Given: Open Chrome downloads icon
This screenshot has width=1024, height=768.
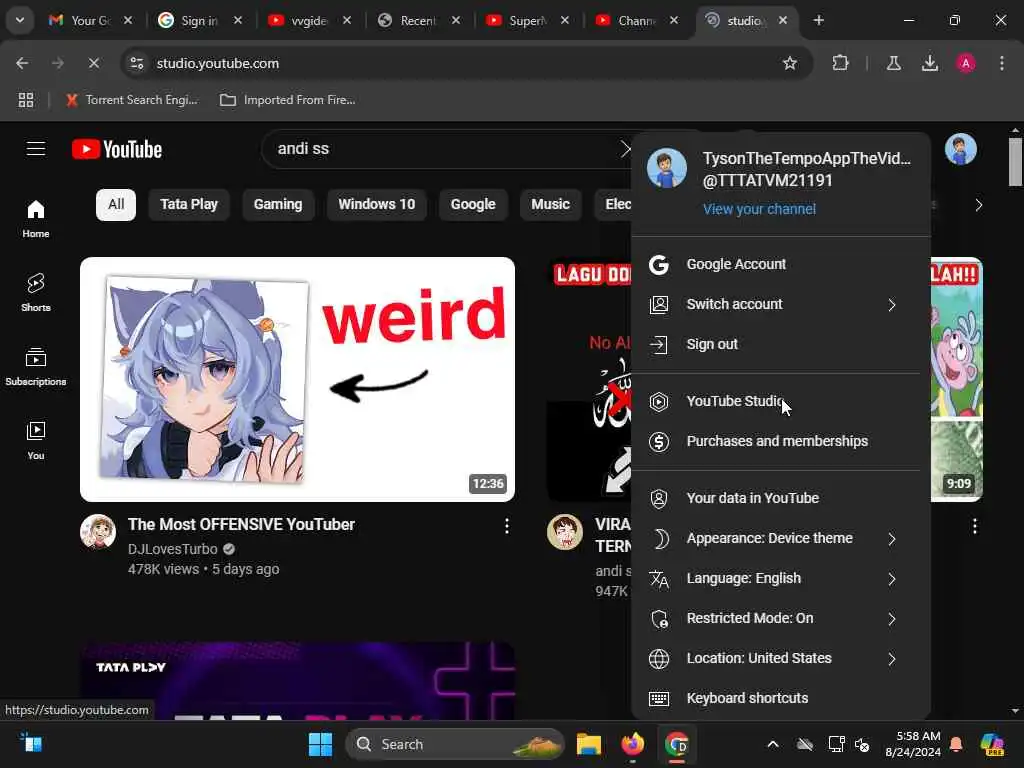Looking at the screenshot, I should point(929,63).
